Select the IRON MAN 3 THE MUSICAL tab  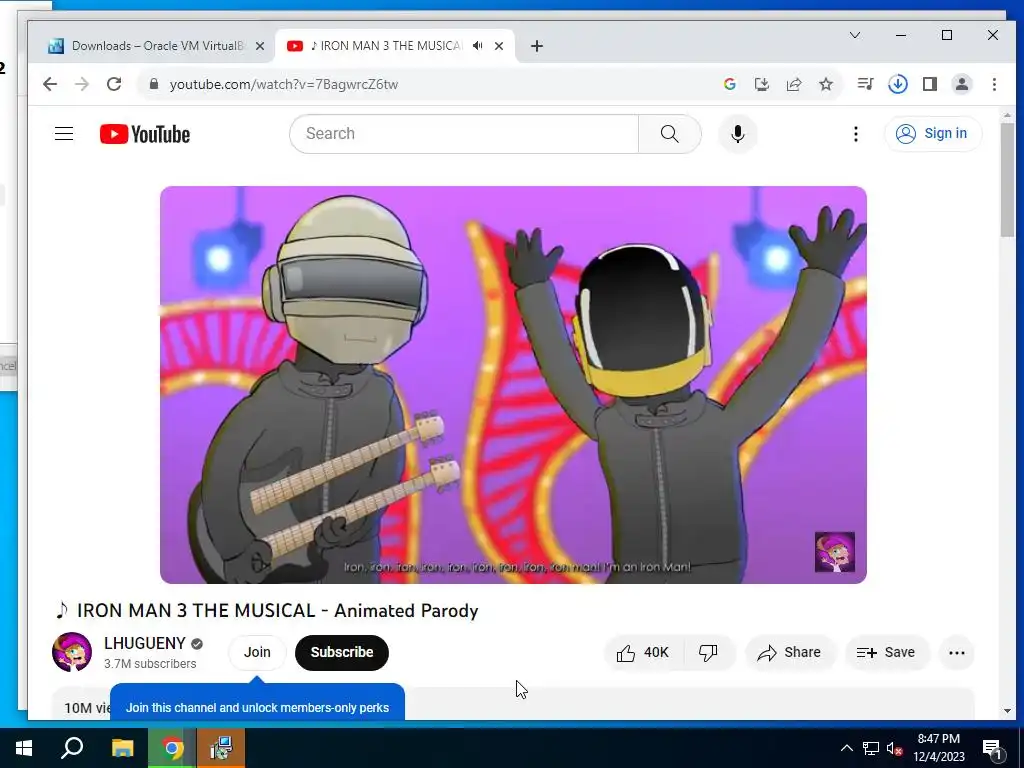(x=385, y=46)
